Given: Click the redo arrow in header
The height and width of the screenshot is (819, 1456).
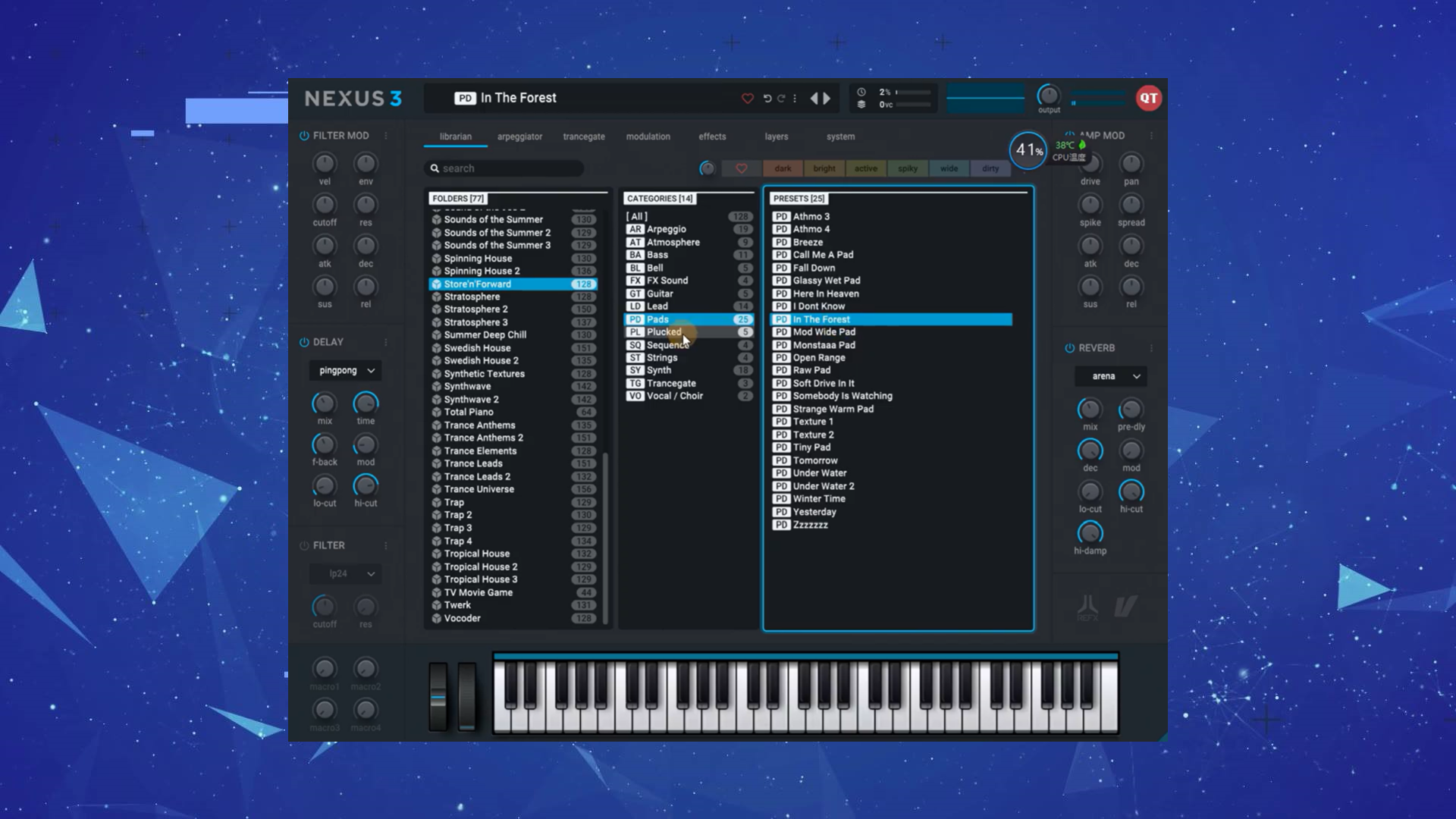Looking at the screenshot, I should point(781,99).
